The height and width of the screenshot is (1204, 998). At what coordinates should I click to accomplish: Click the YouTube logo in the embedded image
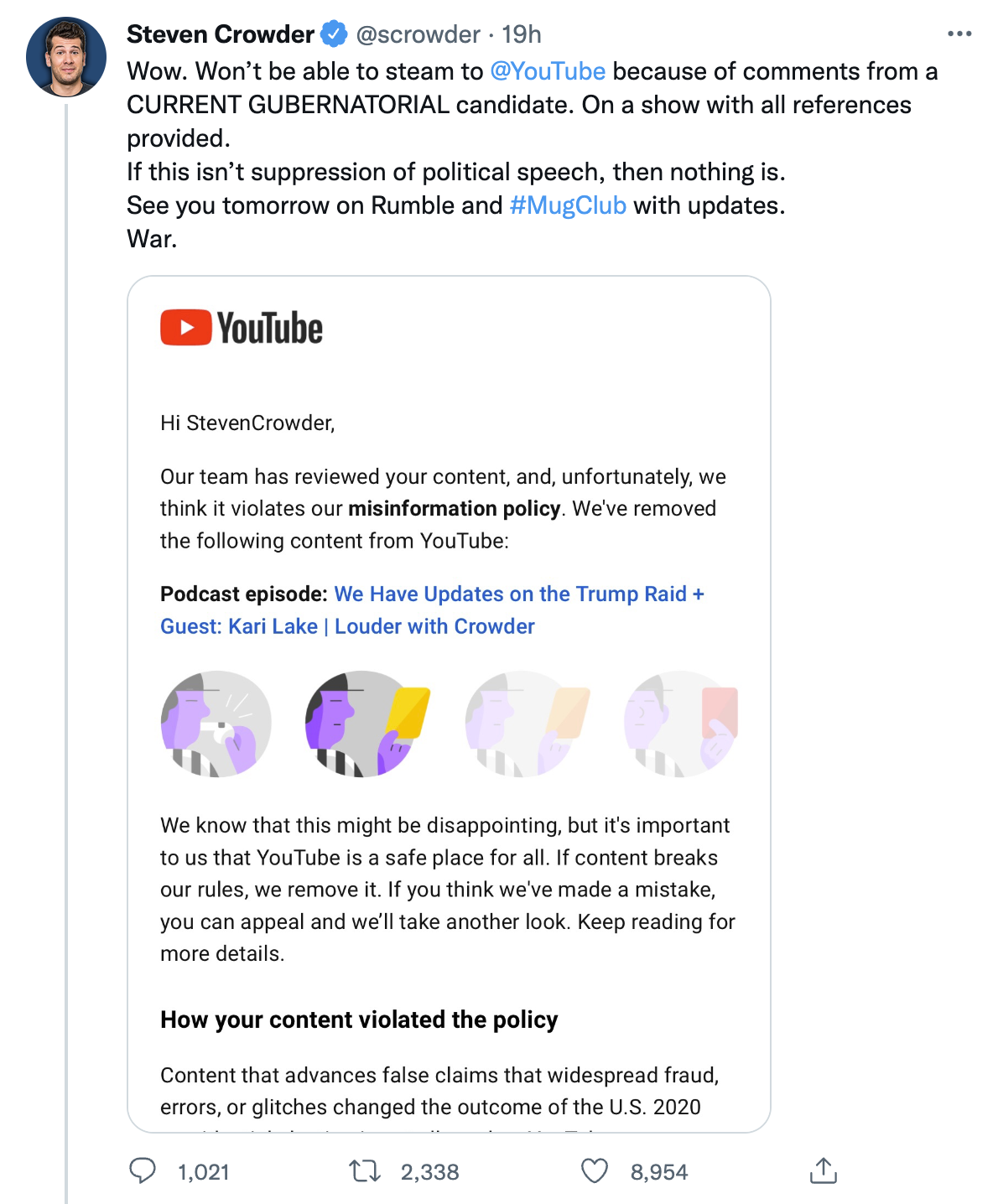coord(242,328)
